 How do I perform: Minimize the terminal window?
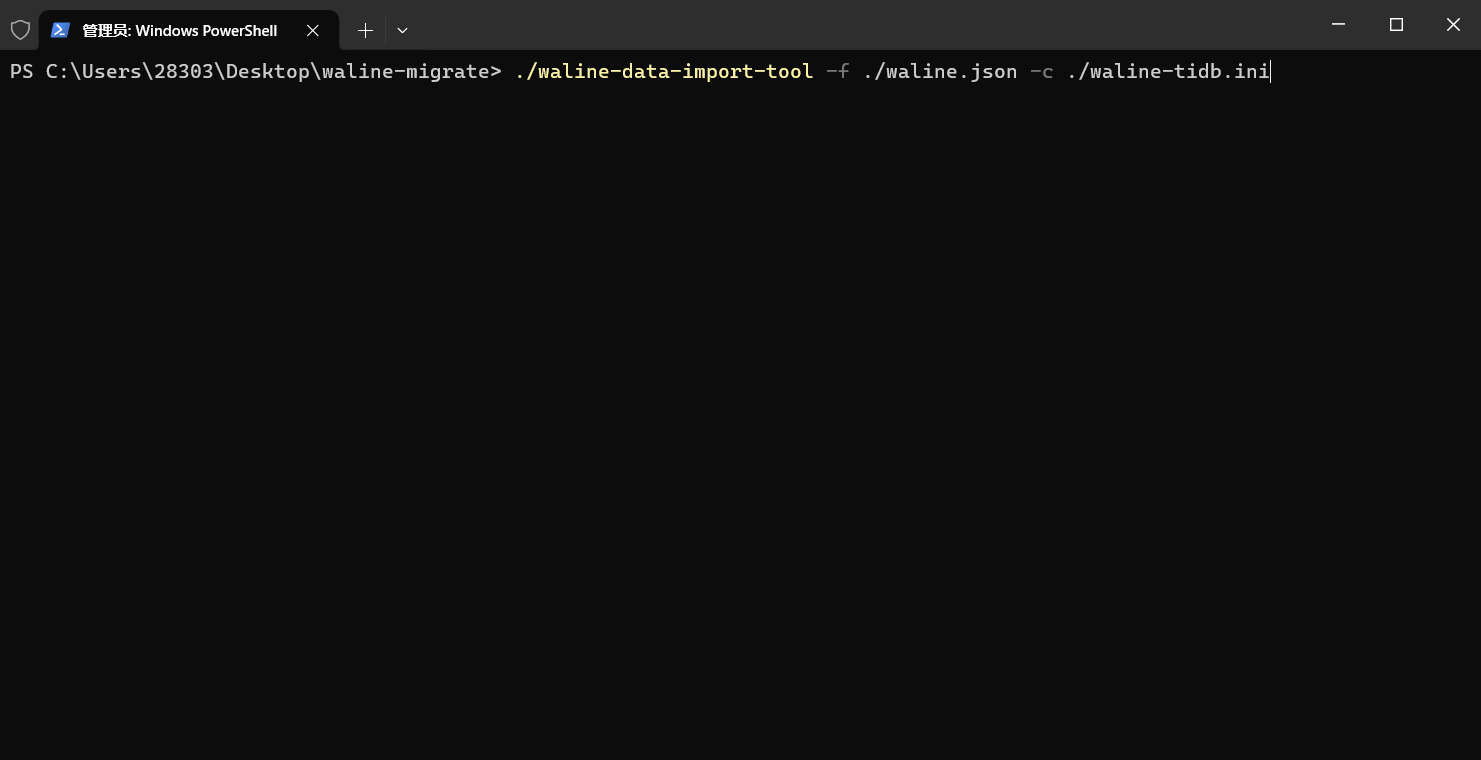click(x=1339, y=24)
